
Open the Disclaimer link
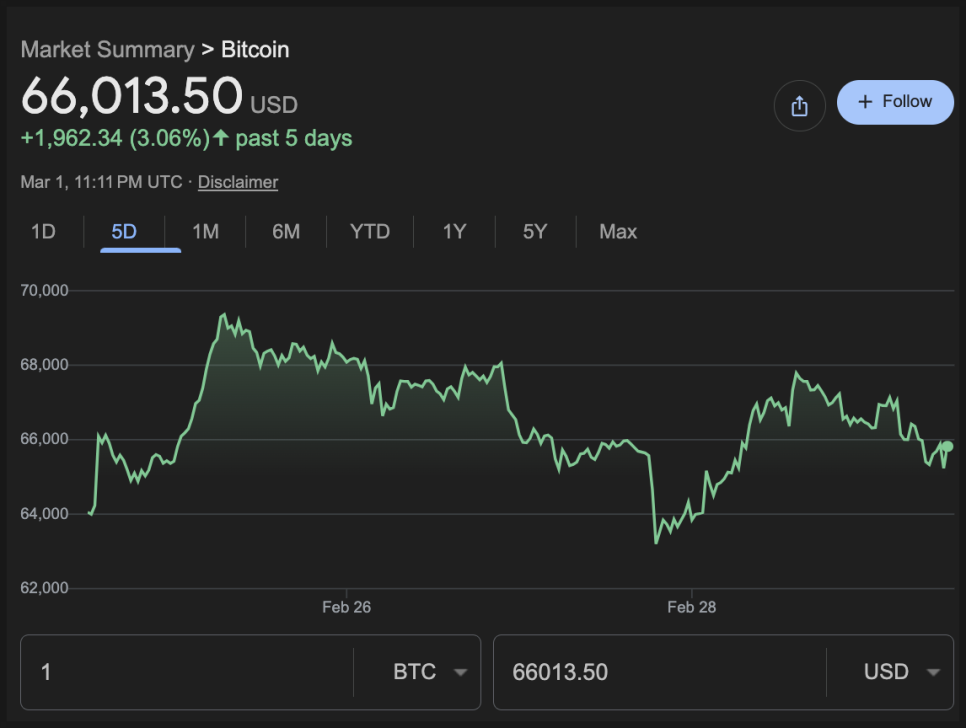click(238, 182)
